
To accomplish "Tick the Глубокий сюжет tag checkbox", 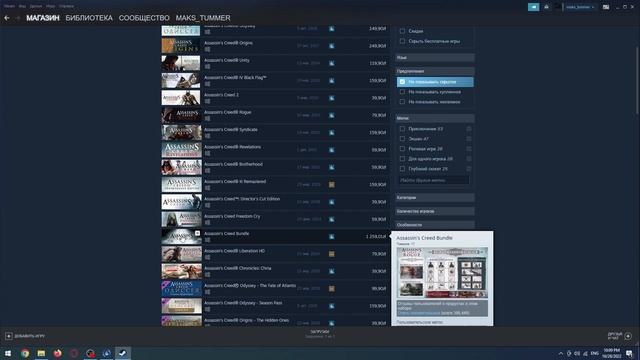I will (x=402, y=169).
